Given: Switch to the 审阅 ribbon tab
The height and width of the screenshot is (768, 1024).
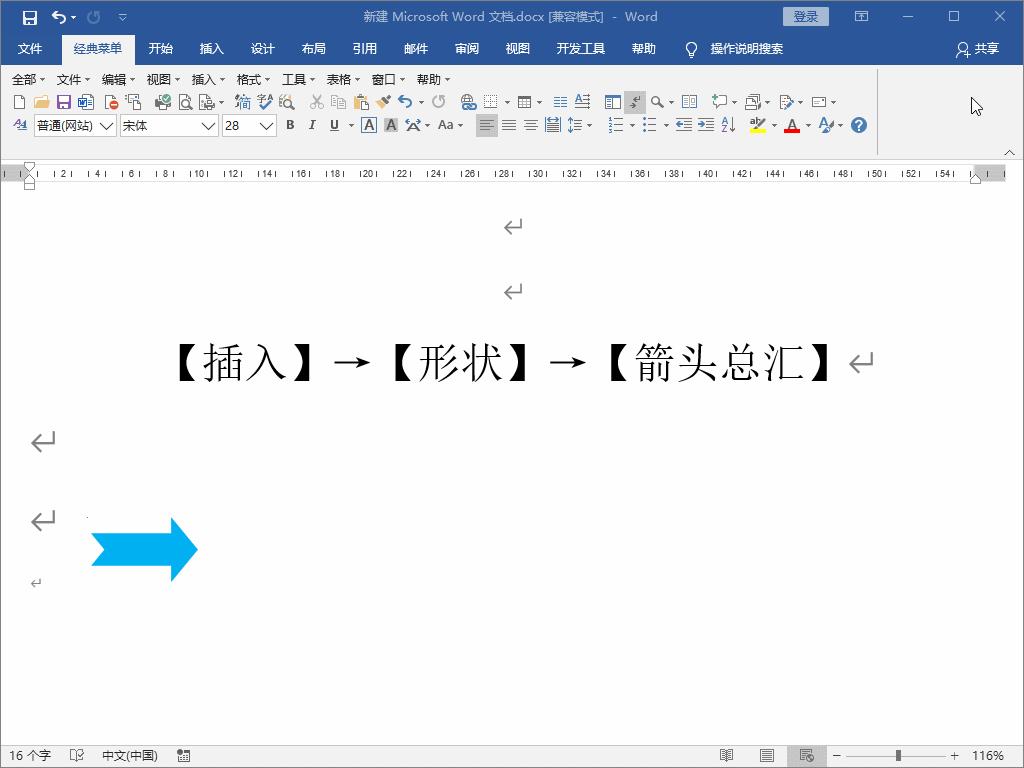Looking at the screenshot, I should pos(466,47).
